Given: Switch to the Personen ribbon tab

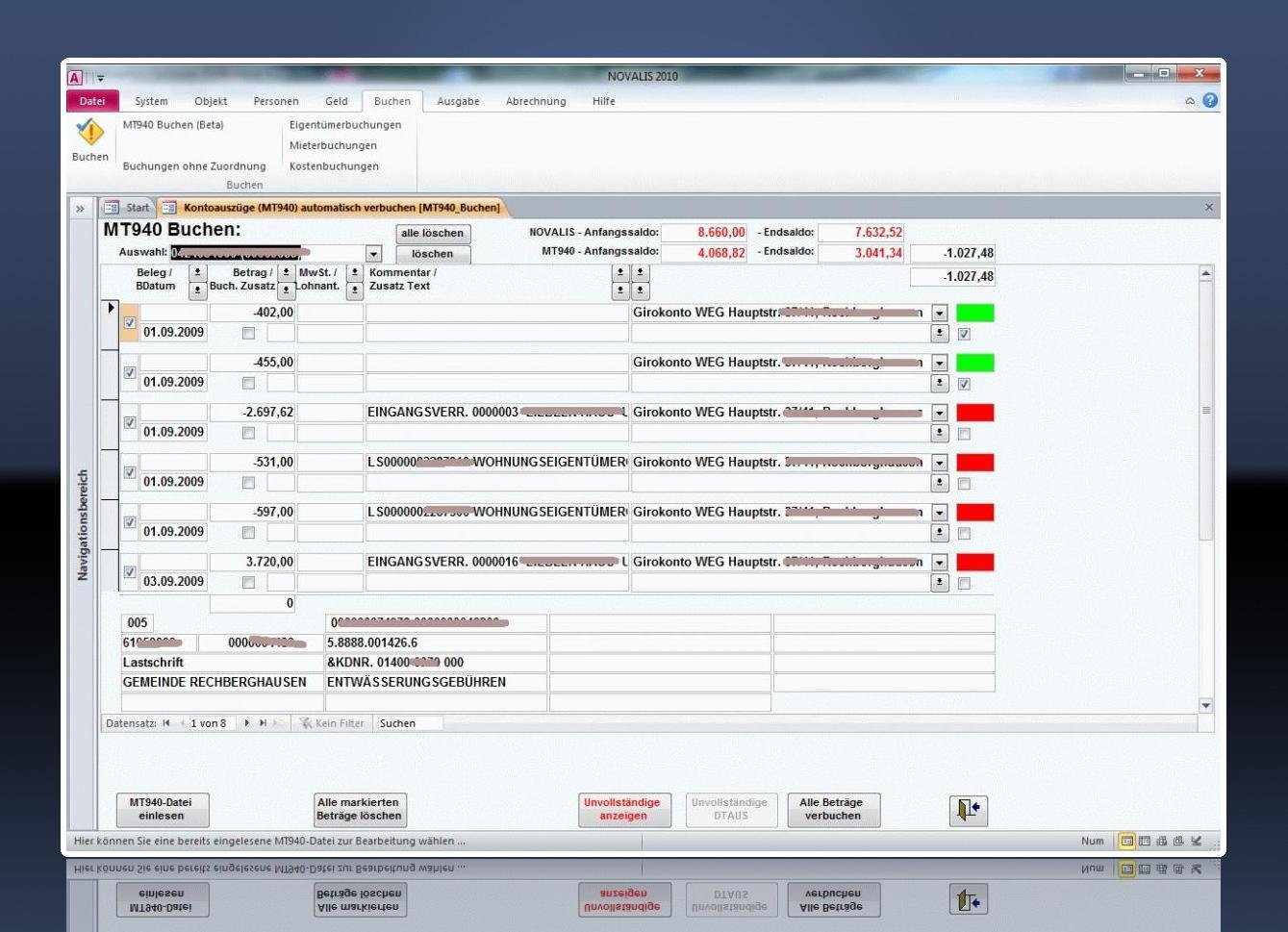Looking at the screenshot, I should coord(276,101).
